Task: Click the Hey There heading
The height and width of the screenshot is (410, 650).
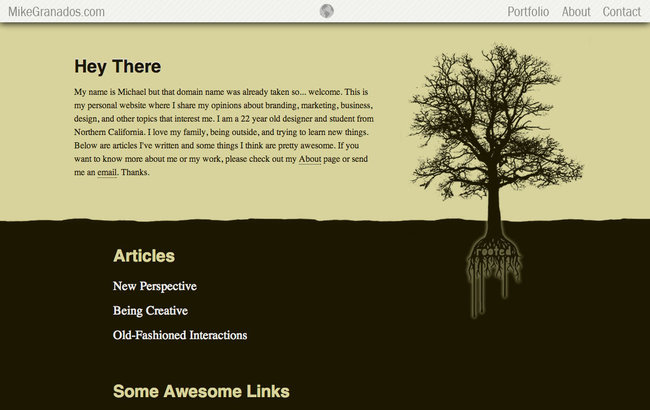Action: click(117, 67)
